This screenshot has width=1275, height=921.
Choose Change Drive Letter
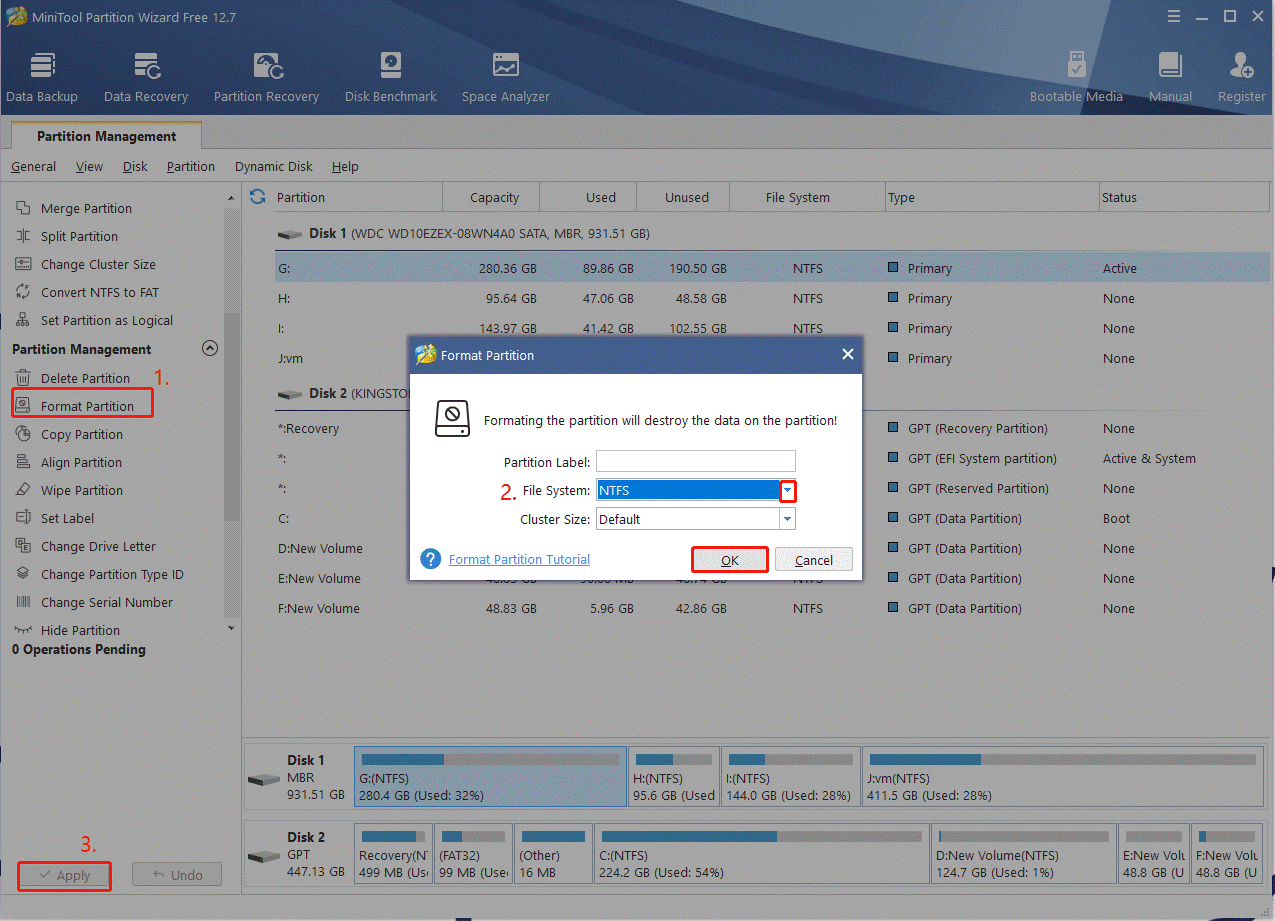tap(98, 546)
